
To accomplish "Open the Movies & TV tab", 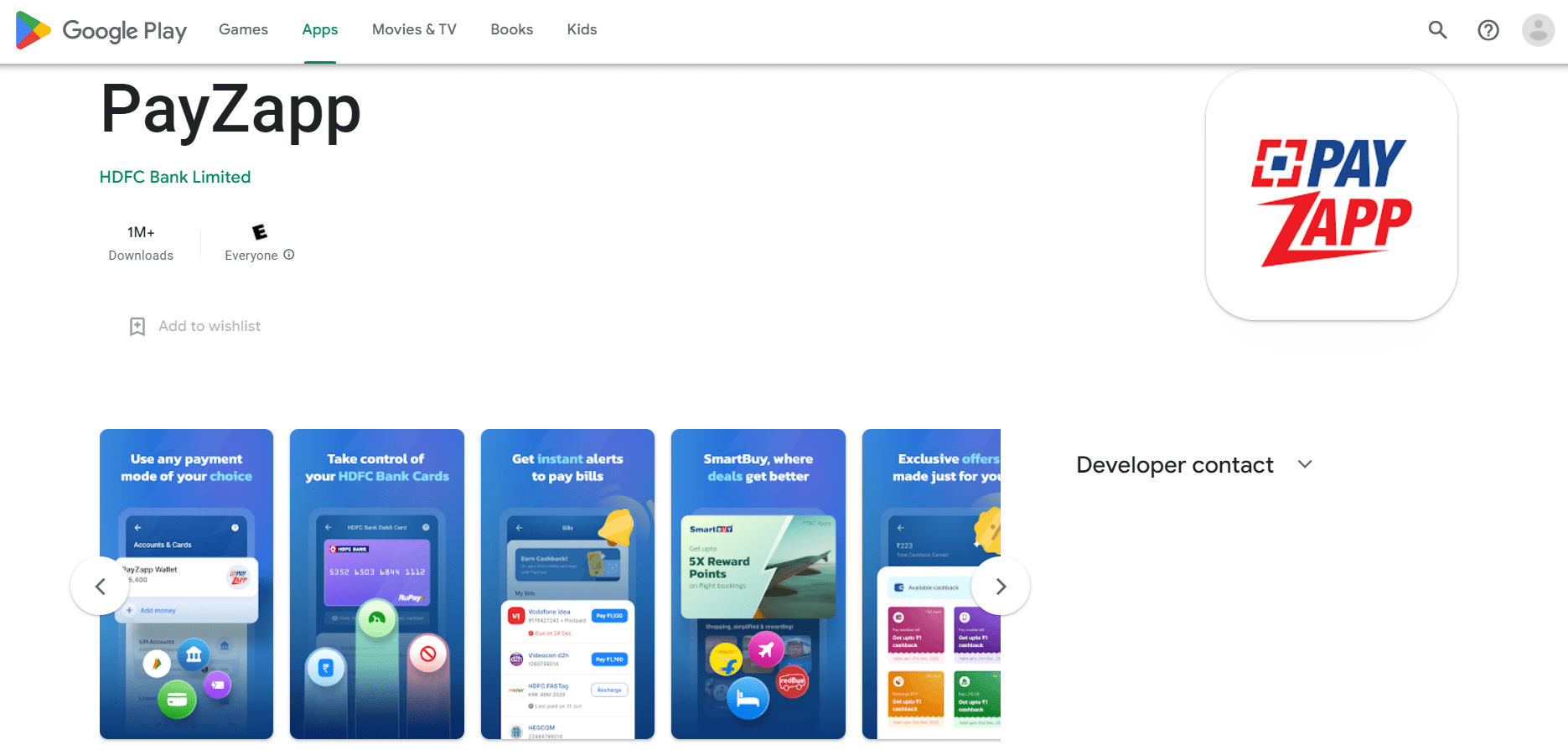I will pos(414,30).
